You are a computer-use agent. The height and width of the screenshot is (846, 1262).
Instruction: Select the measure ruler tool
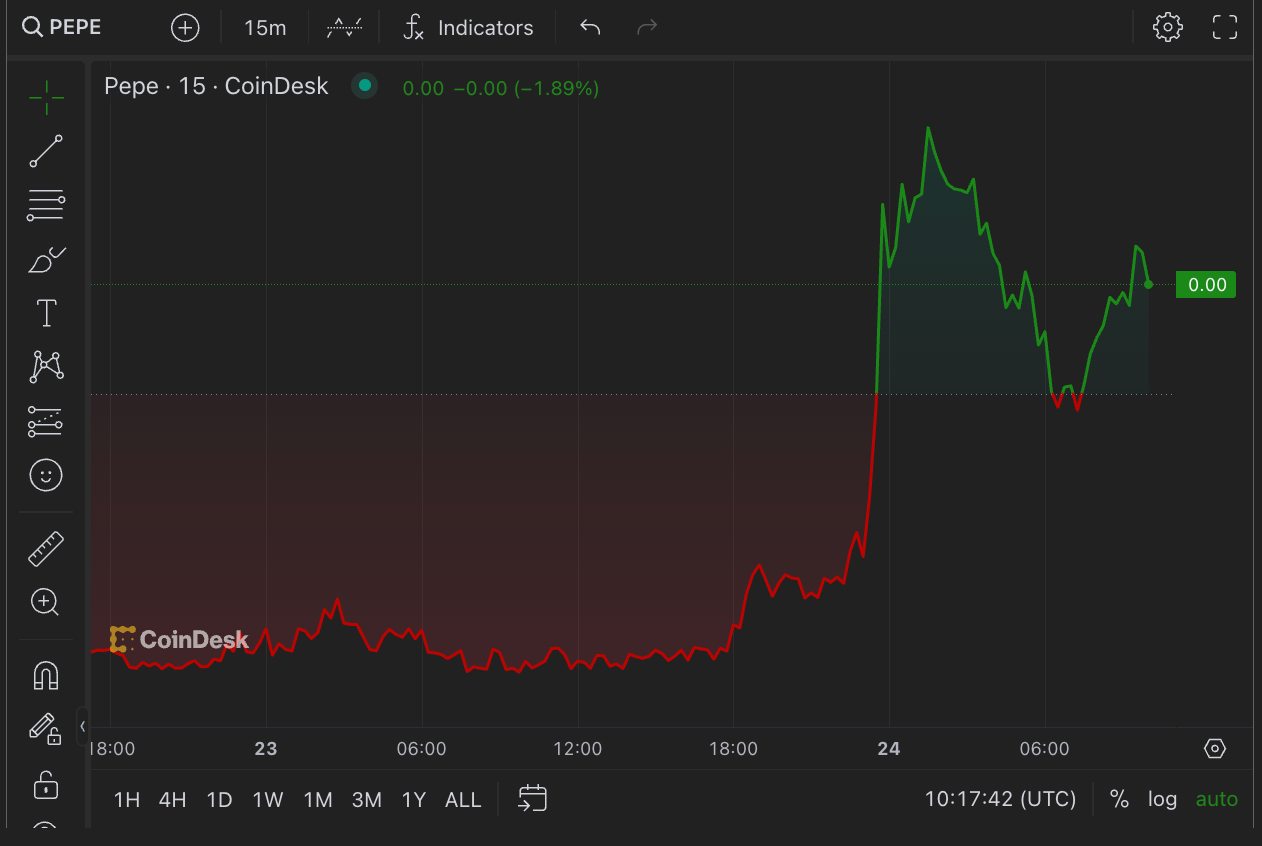[45, 548]
